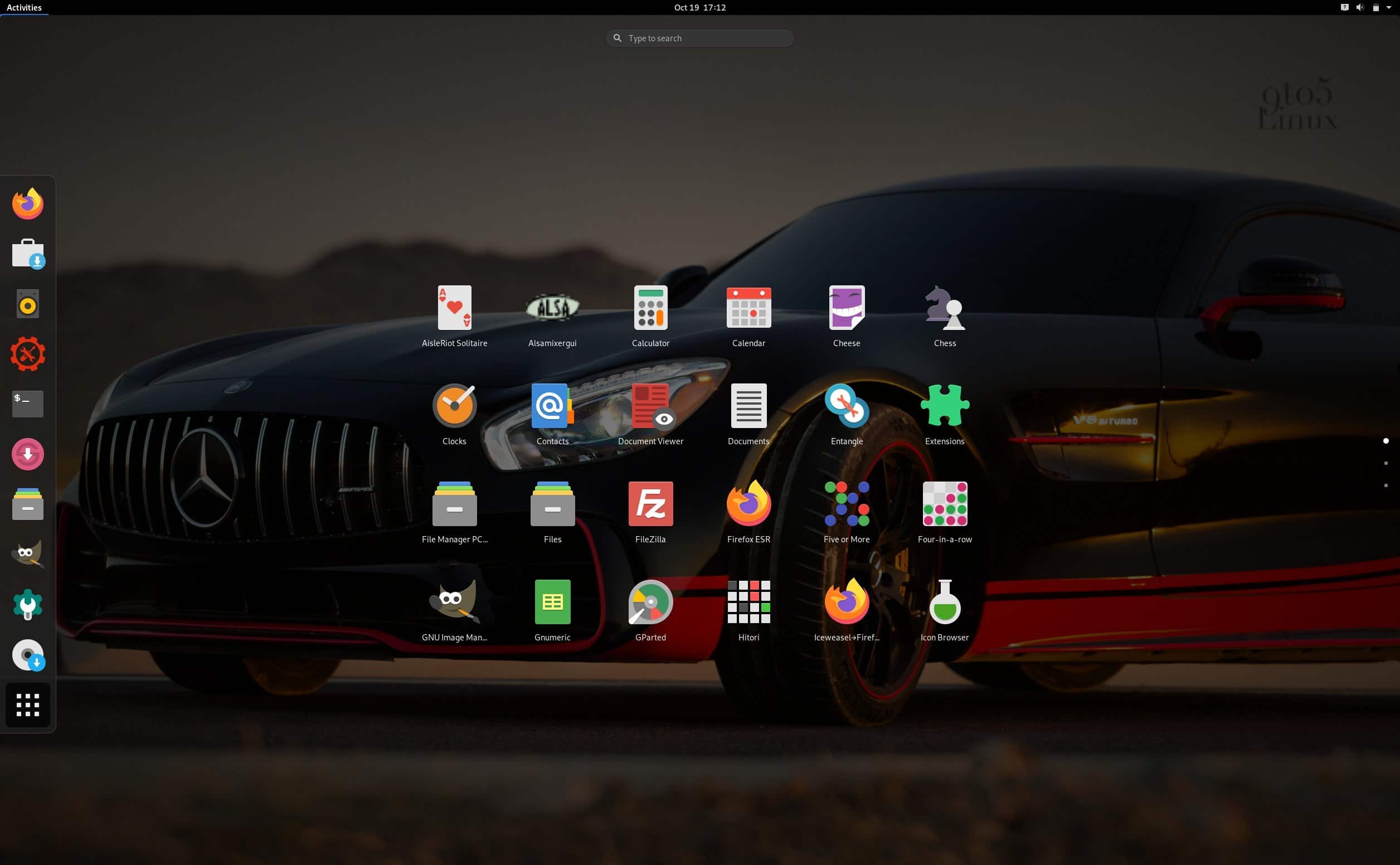Open File Manager PCManFM

point(455,513)
